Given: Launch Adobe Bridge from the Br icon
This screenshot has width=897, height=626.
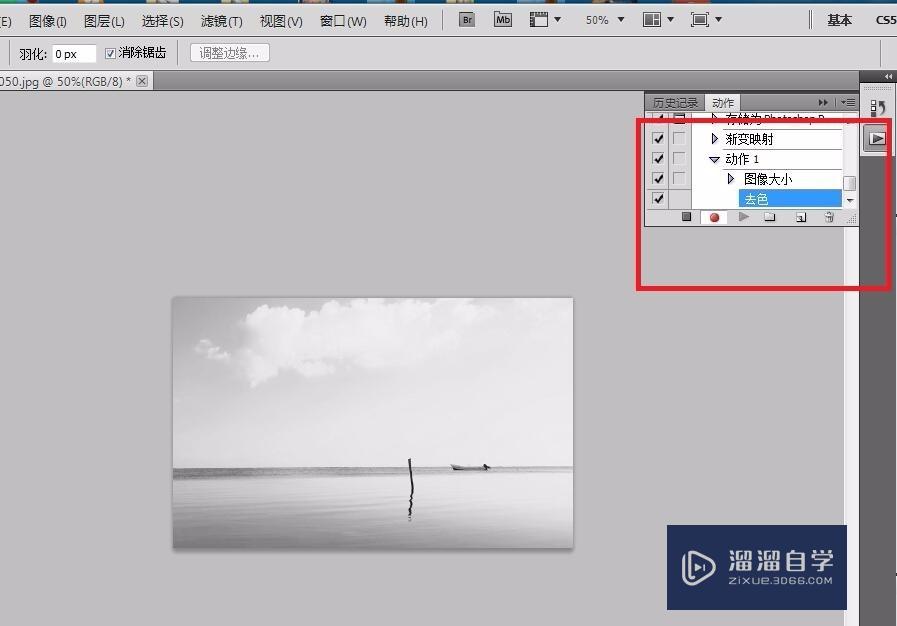Looking at the screenshot, I should click(x=467, y=20).
